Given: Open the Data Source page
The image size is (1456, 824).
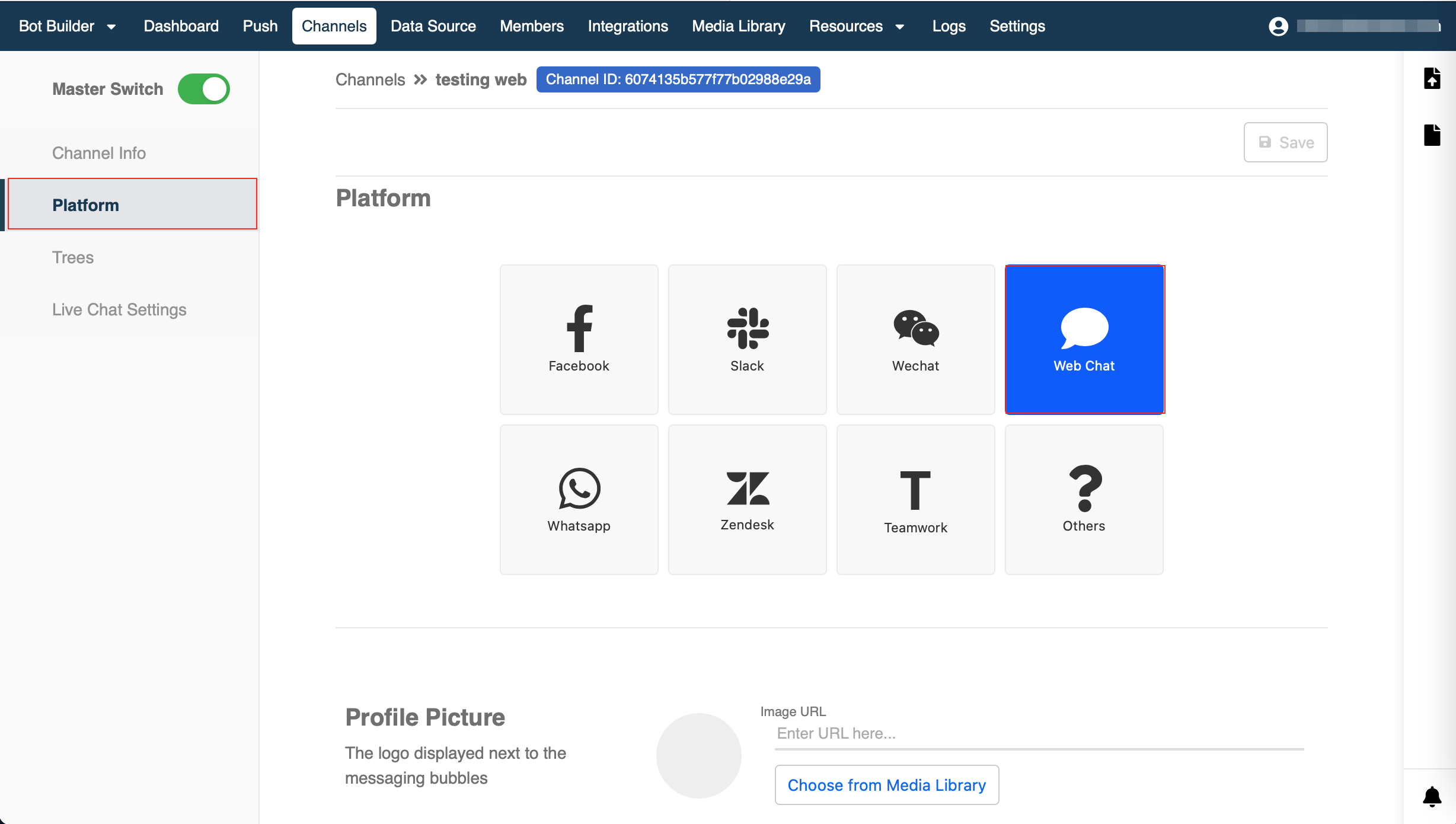Looking at the screenshot, I should tap(433, 26).
